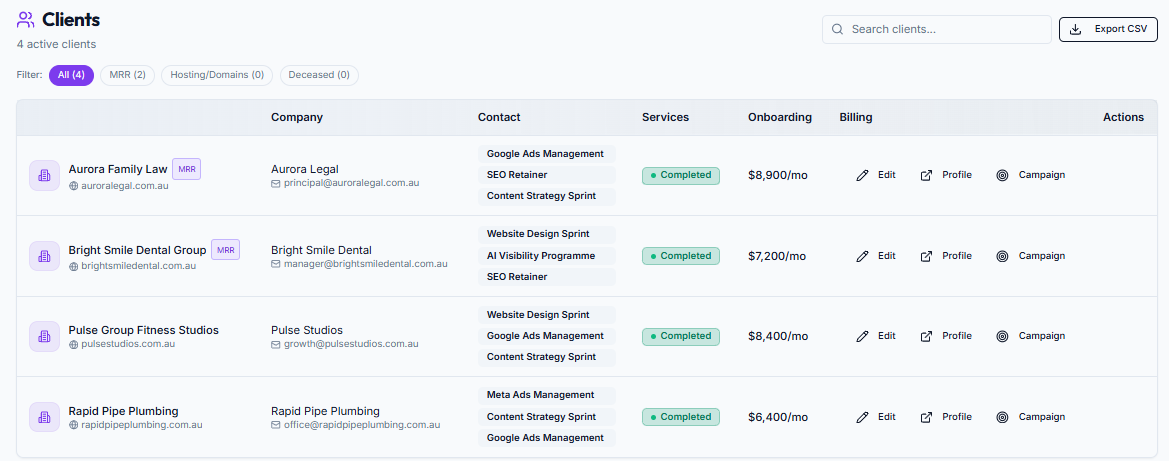Click into the Search clients field
The height and width of the screenshot is (461, 1169).
click(936, 30)
